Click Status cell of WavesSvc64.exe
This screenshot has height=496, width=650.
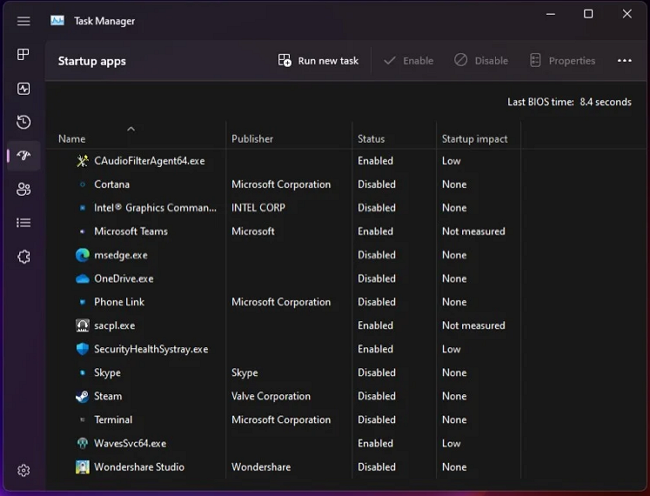[x=375, y=443]
